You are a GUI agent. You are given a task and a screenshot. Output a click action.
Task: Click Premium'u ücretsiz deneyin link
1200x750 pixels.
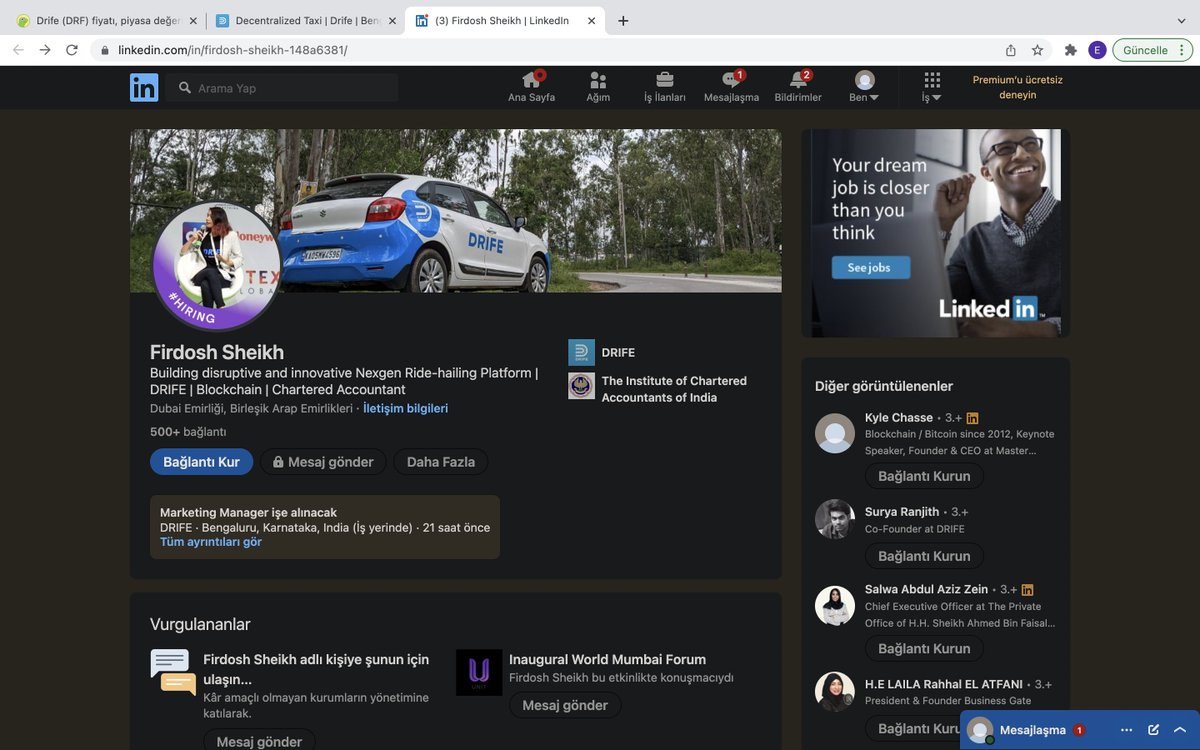[x=1017, y=87]
